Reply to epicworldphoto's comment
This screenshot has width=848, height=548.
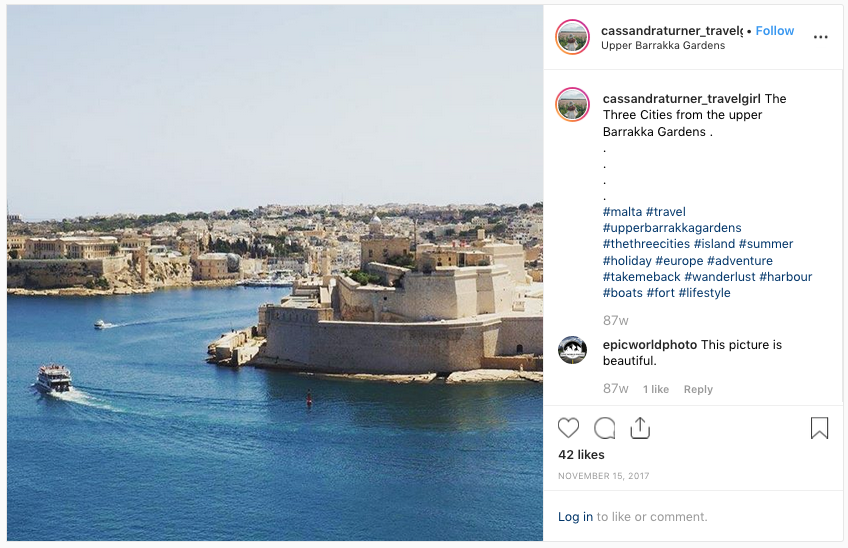pyautogui.click(x=698, y=389)
